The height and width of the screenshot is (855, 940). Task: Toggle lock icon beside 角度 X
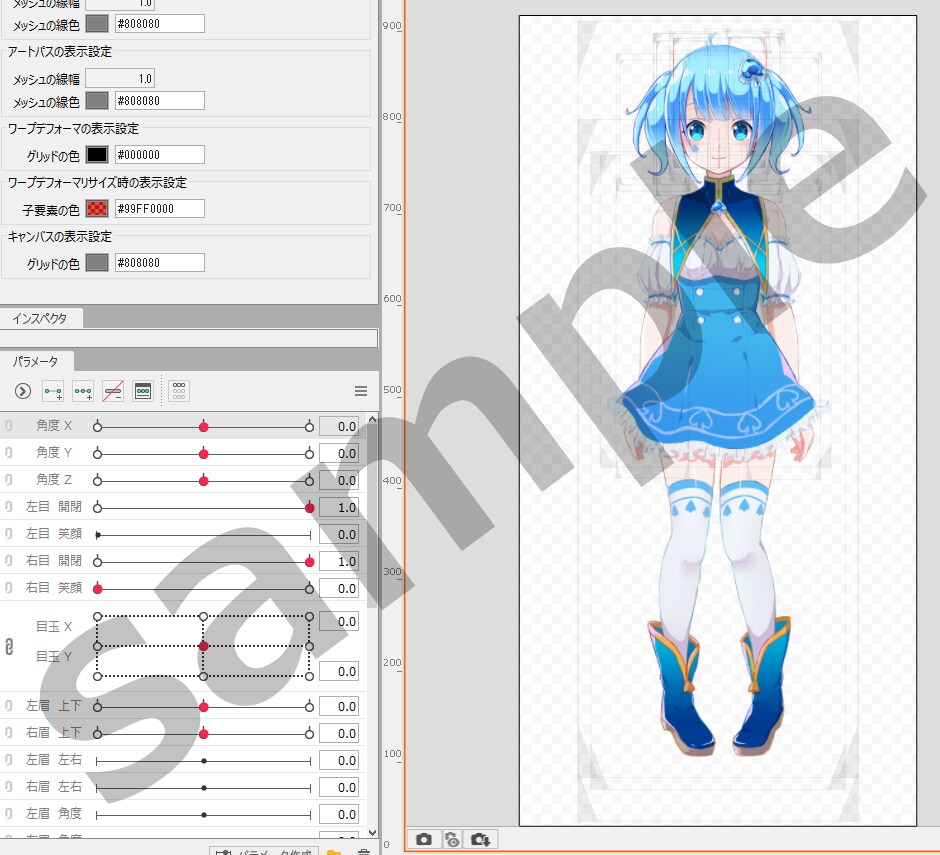tap(8, 426)
